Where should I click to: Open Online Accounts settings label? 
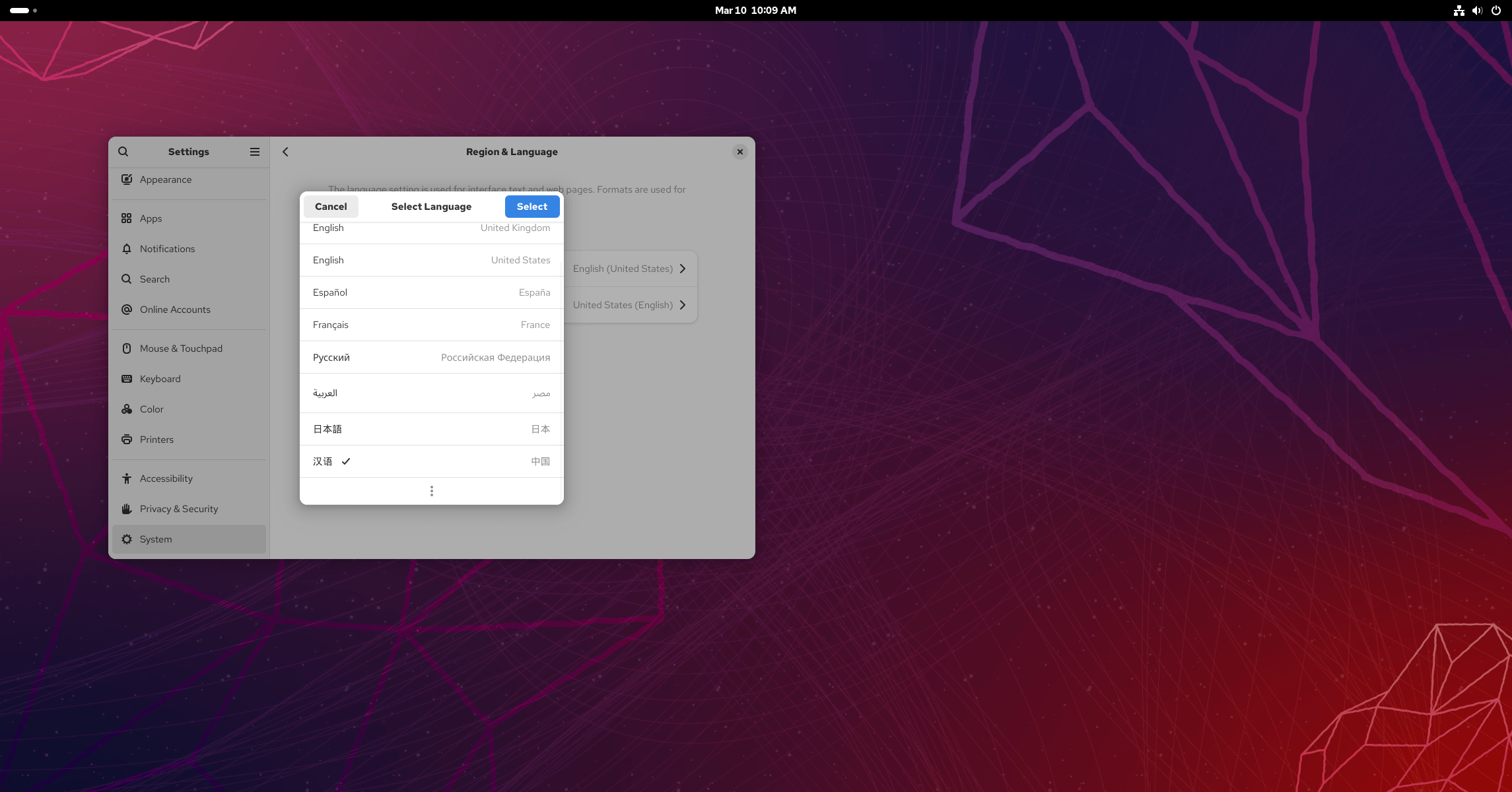[x=175, y=310]
